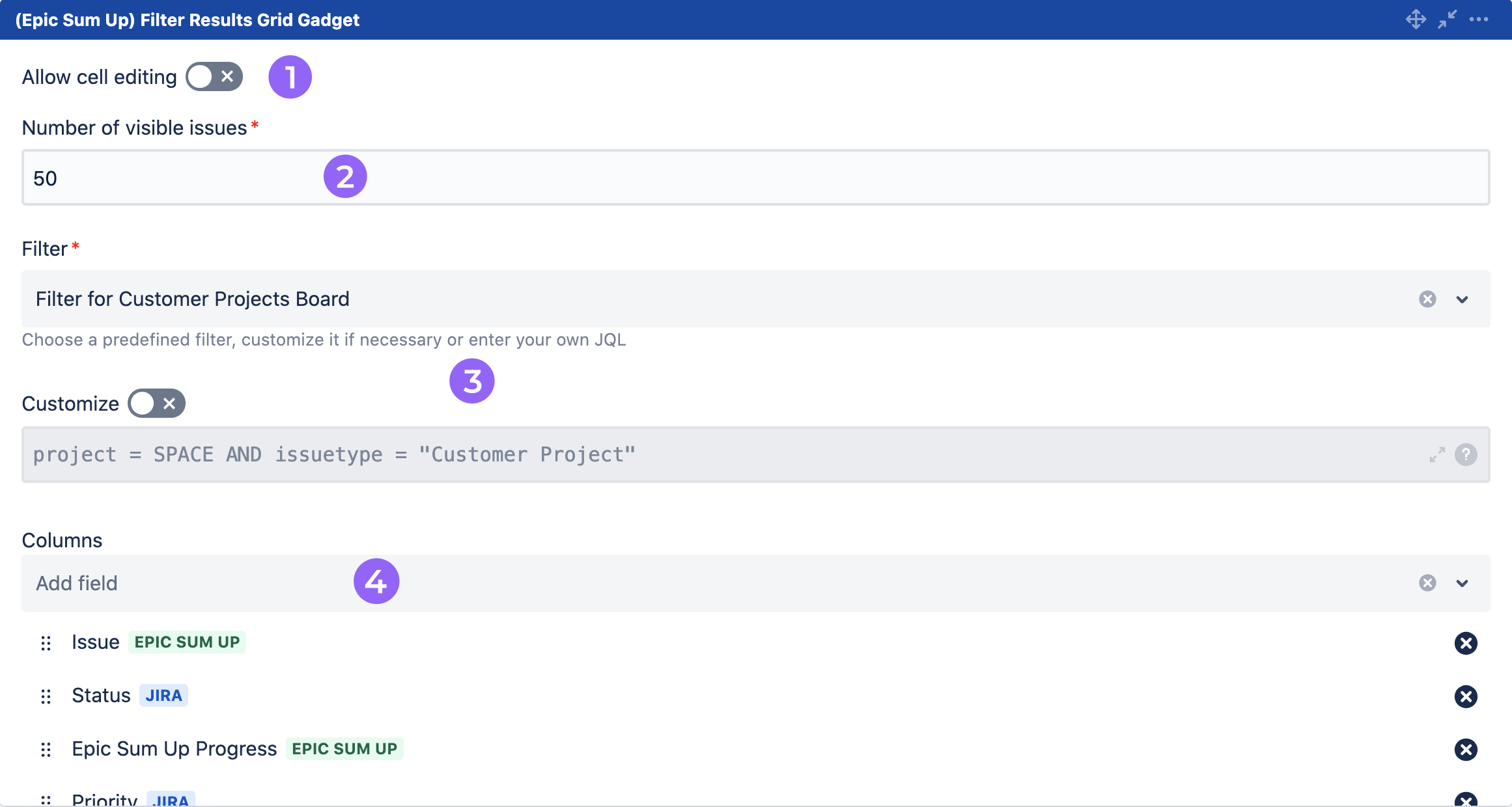Select the Filter for Customer Projects Board field

(x=193, y=299)
